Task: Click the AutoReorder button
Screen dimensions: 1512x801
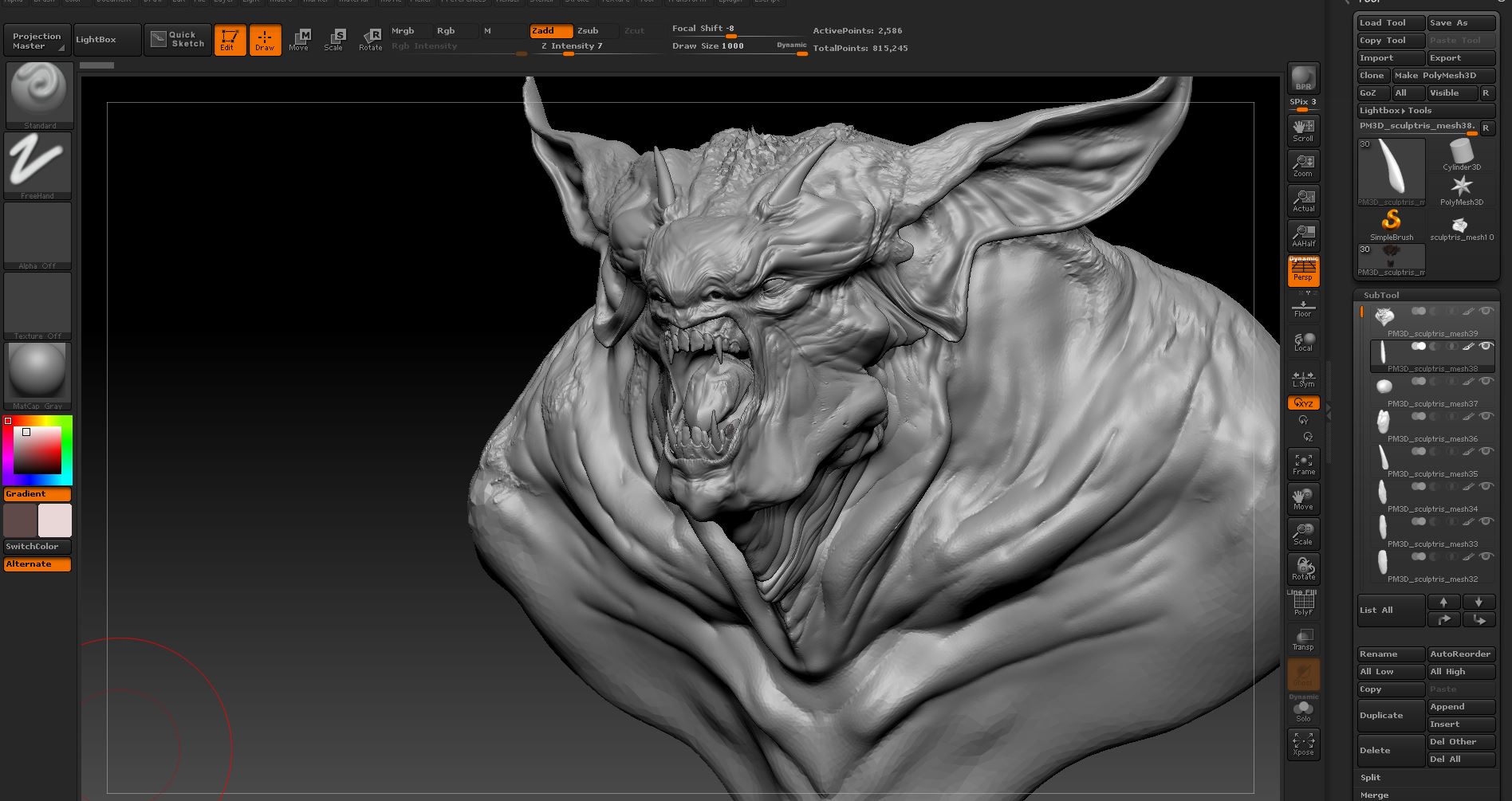Action: (1461, 654)
